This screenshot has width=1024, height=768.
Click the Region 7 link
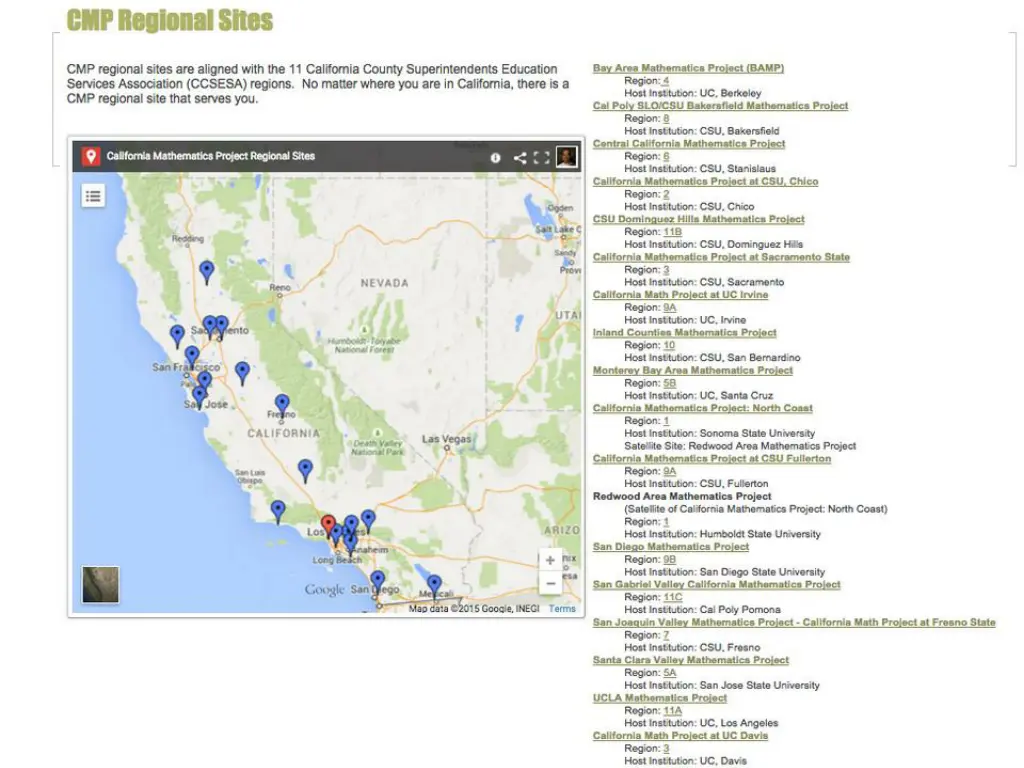coord(665,636)
